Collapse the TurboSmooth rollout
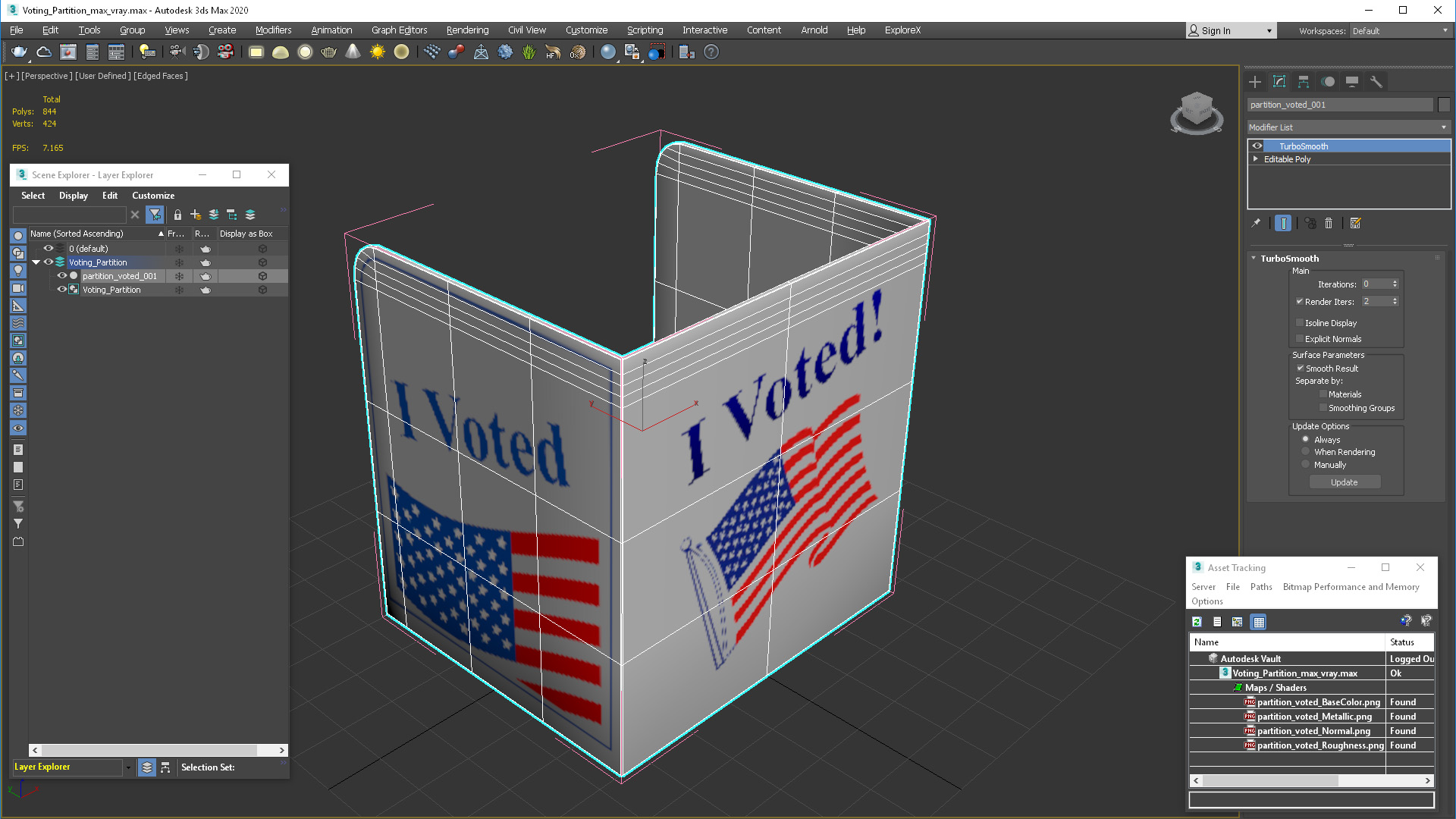The height and width of the screenshot is (819, 1456). 1254,258
